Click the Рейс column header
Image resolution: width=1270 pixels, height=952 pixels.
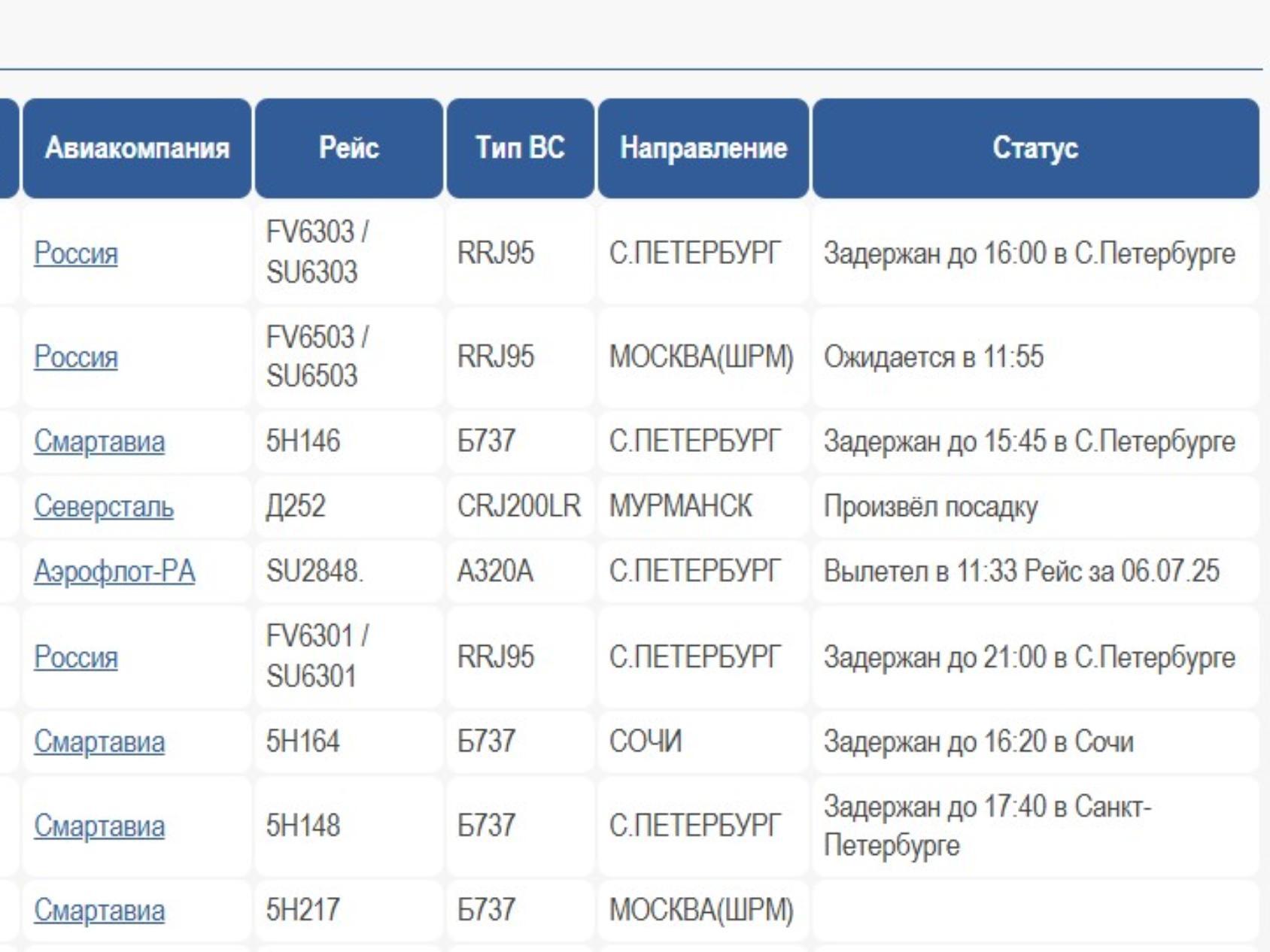[349, 148]
